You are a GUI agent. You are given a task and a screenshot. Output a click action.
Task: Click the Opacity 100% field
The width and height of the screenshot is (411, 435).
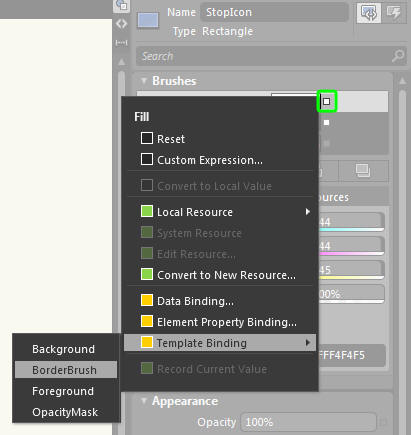pyautogui.click(x=309, y=422)
